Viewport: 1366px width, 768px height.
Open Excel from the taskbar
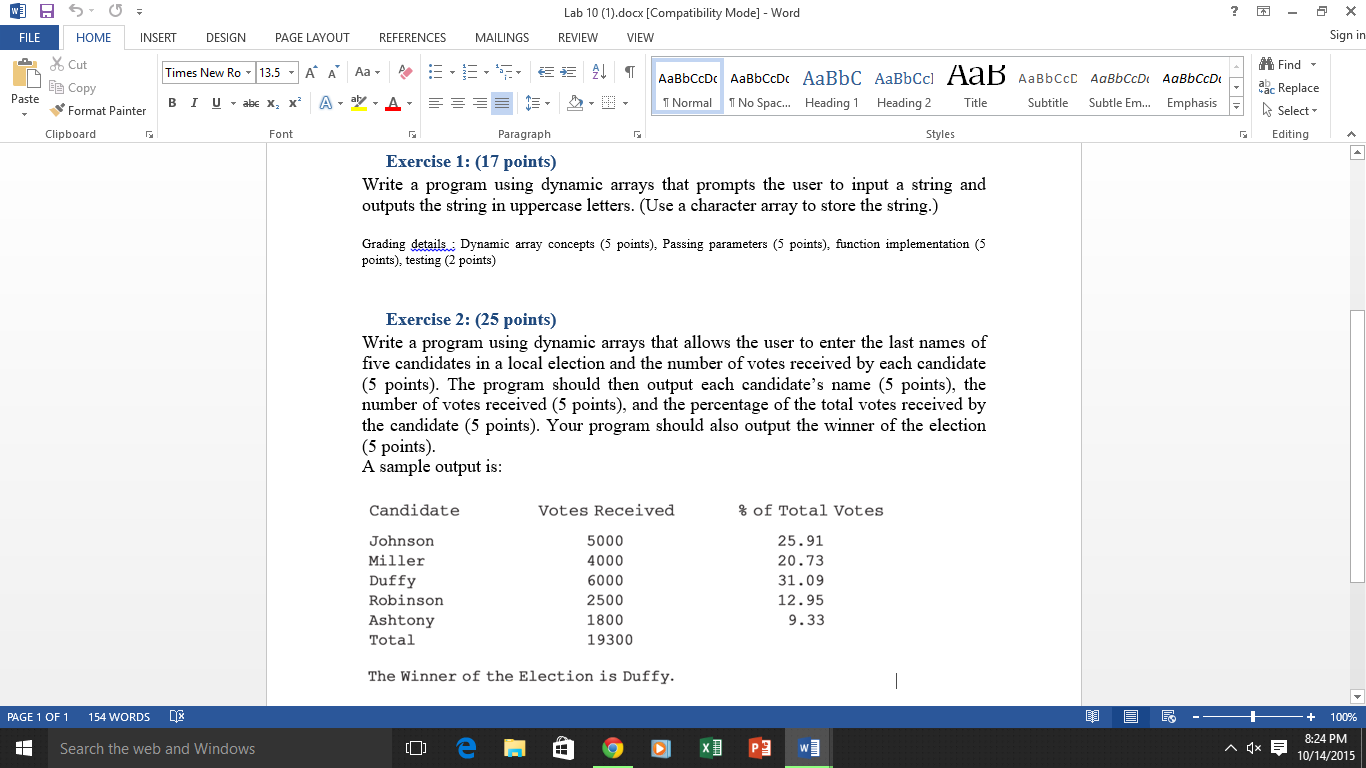(711, 747)
